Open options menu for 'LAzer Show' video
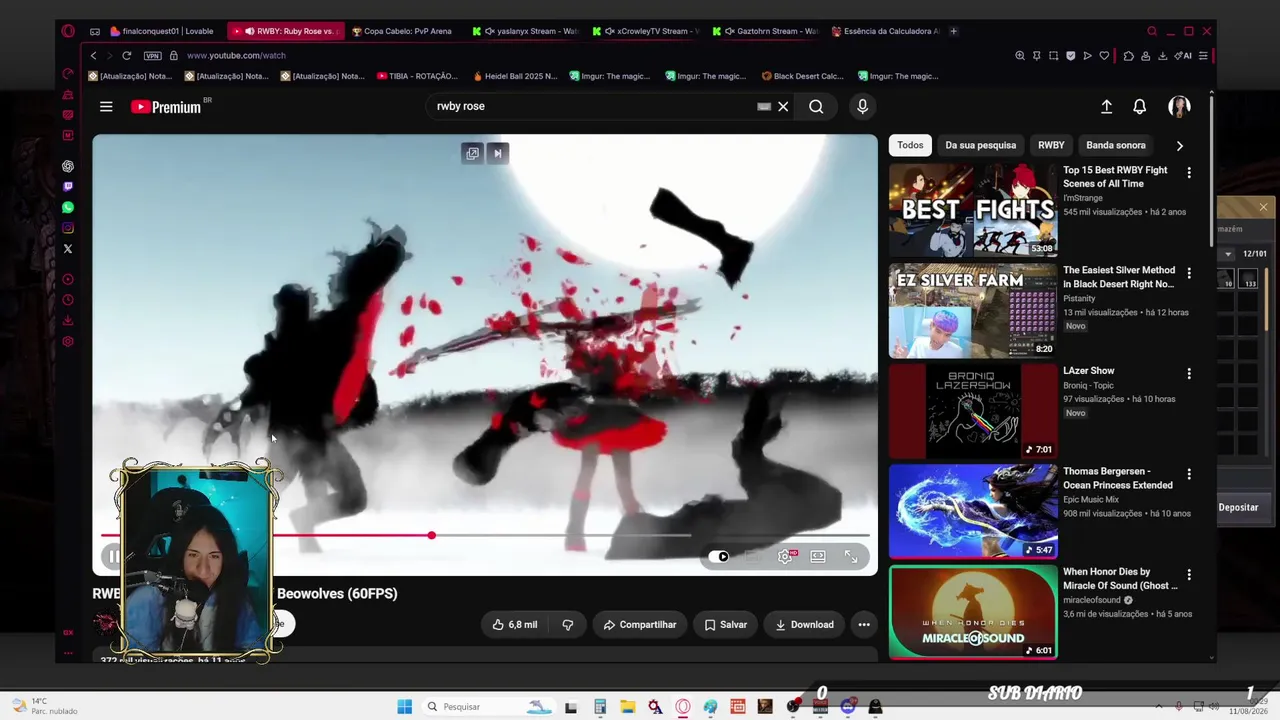Viewport: 1280px width, 720px height. (x=1189, y=373)
